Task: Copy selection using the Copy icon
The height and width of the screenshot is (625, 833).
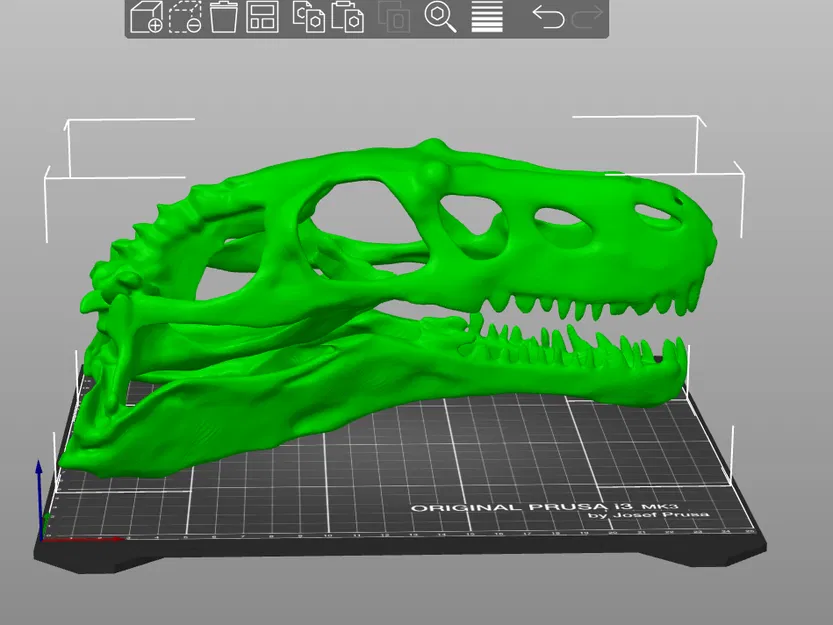Action: pos(309,17)
